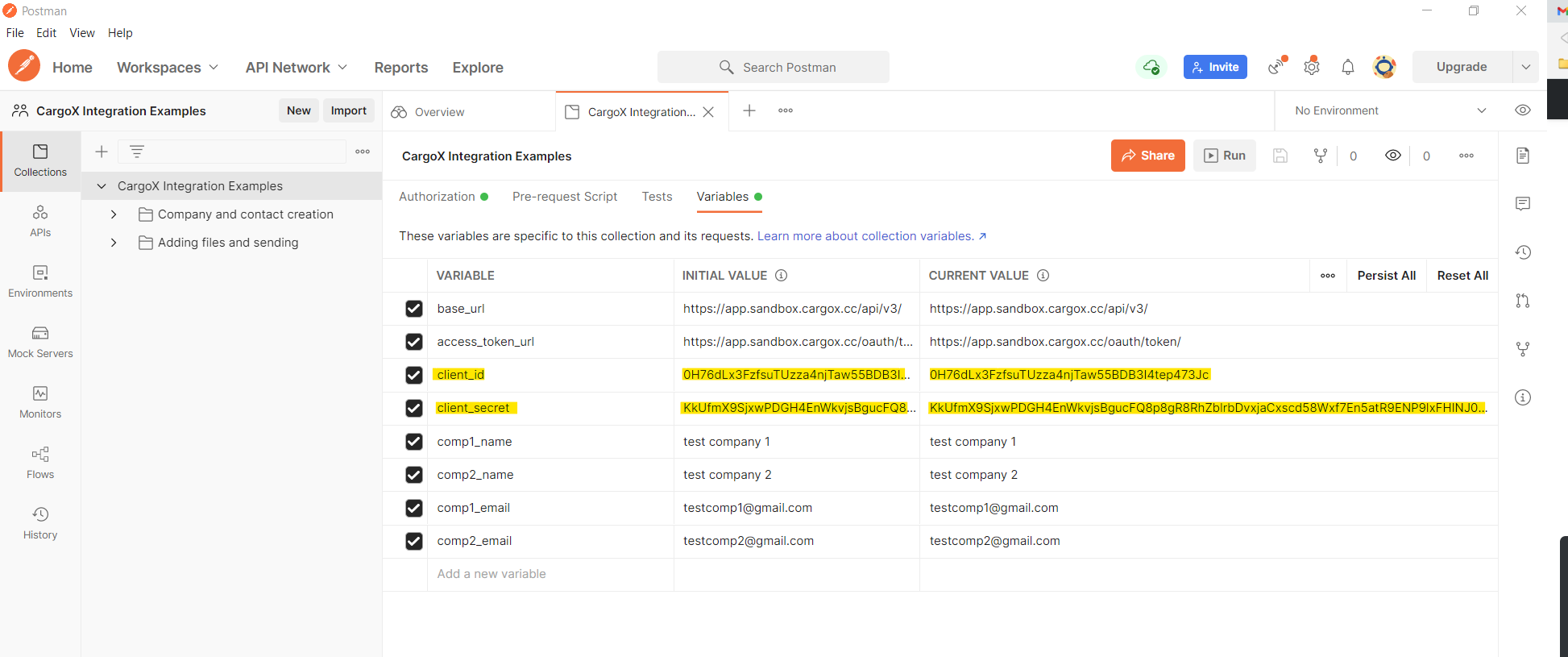Screen dimensions: 1568x657
Task: Open collection more actions ellipsis beside watch count
Action: pos(1466,156)
